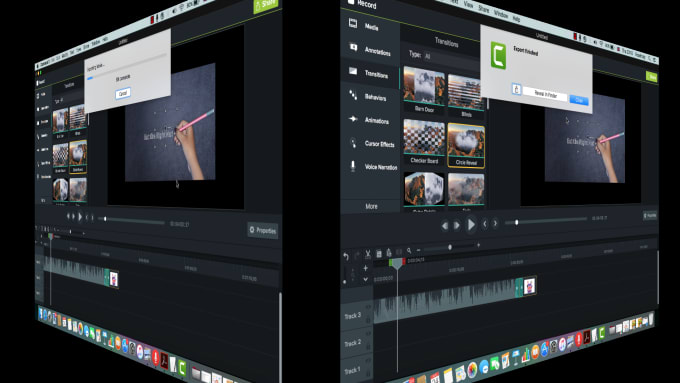Select image clip on left window timeline

pos(114,278)
